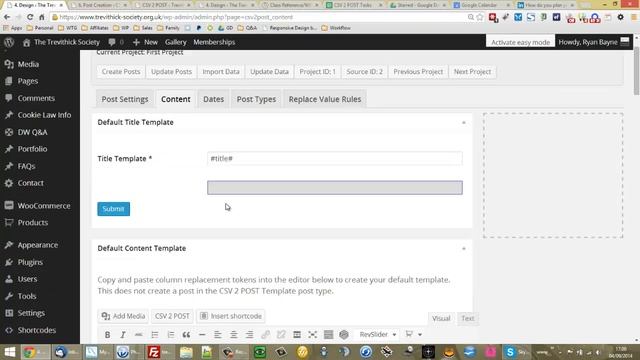Open the shopping cart shortcode dropdown
Viewport: 640px width, 360px height.
click(413, 335)
